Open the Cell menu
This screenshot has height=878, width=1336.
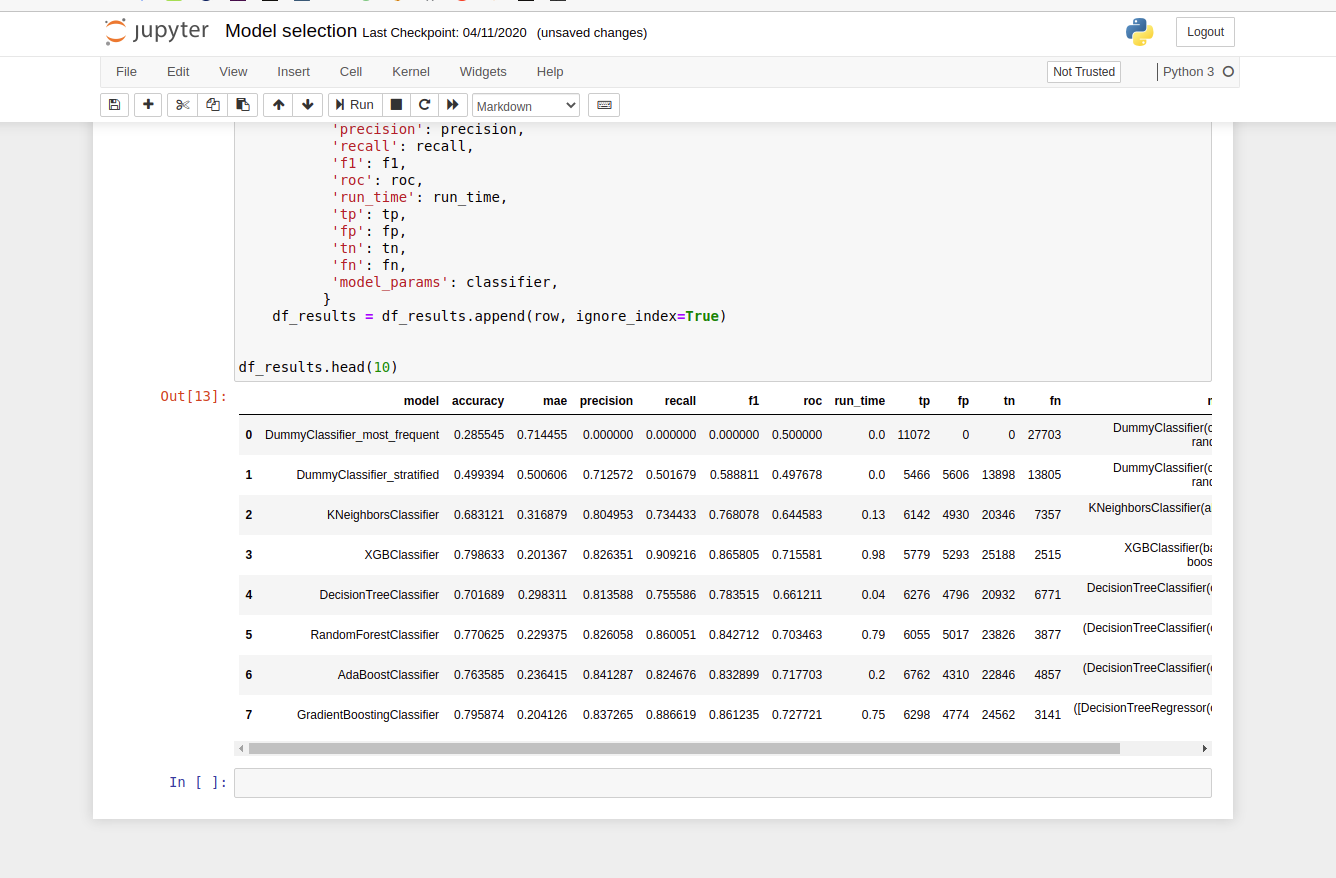tap(351, 72)
